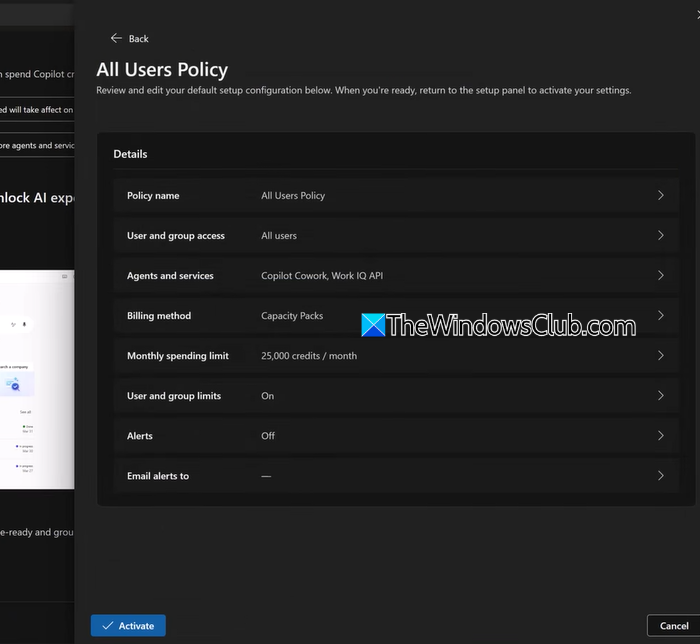The height and width of the screenshot is (644, 700).
Task: Click the Activate checkmark icon
Action: pyautogui.click(x=108, y=626)
